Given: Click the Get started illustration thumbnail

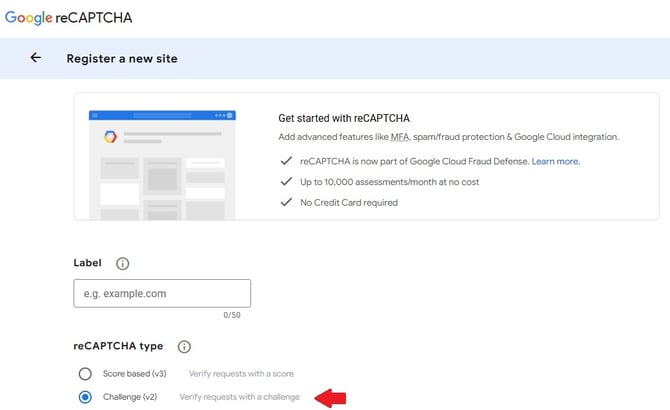Looking at the screenshot, I should 162,165.
